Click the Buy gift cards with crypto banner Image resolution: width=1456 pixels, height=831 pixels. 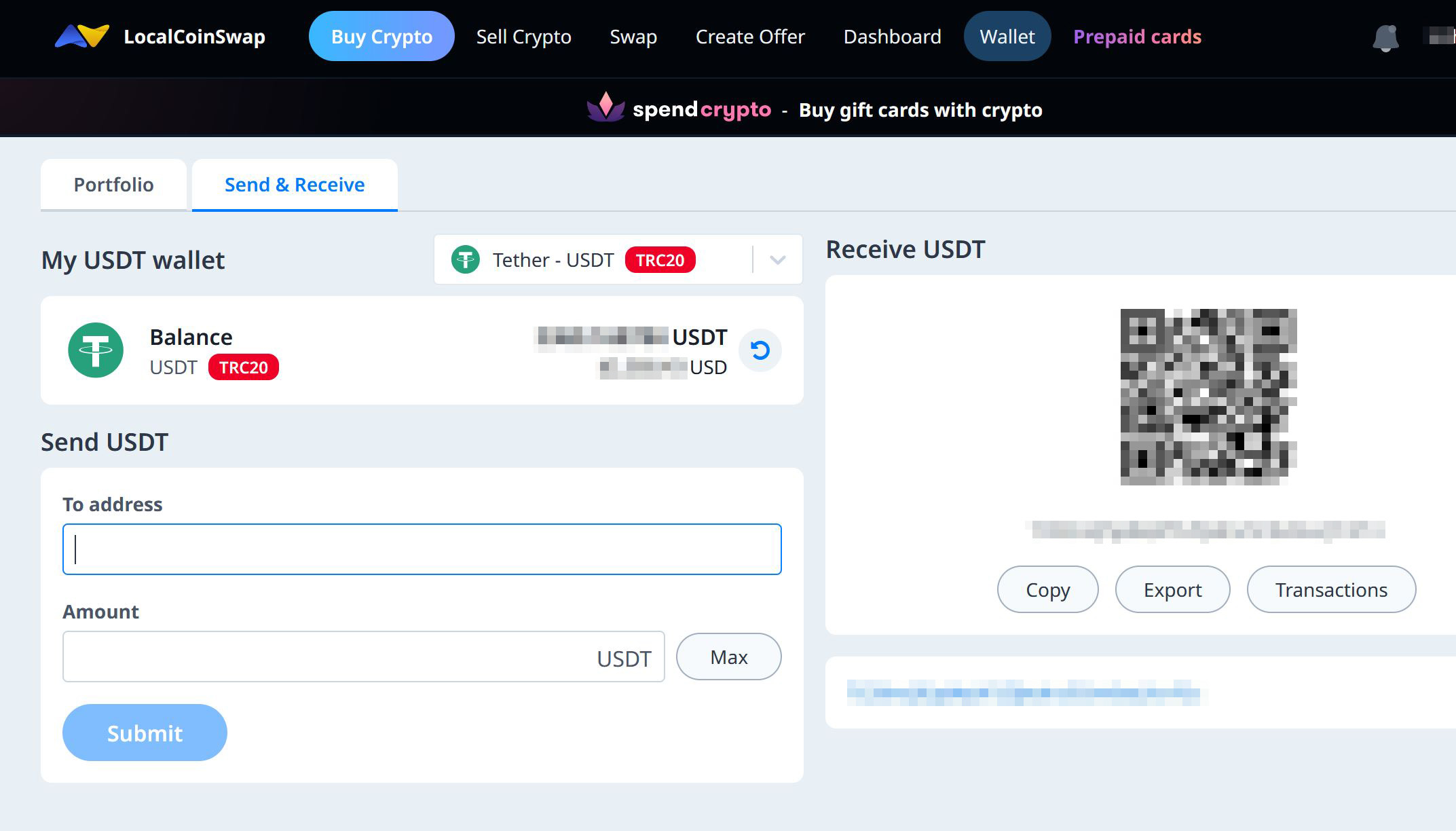pos(920,110)
